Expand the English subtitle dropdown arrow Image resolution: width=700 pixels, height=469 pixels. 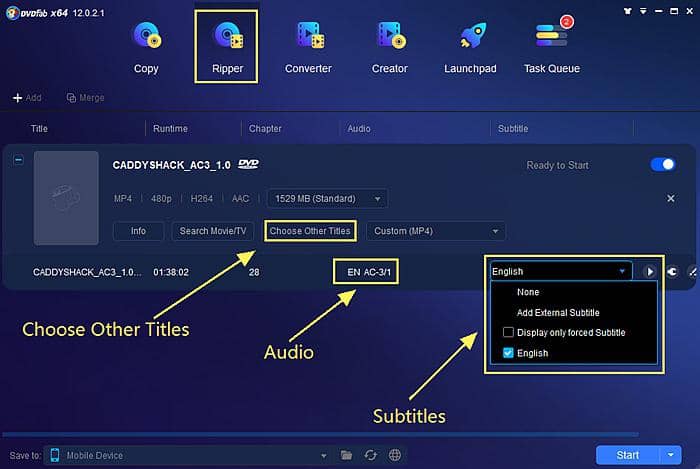point(622,271)
